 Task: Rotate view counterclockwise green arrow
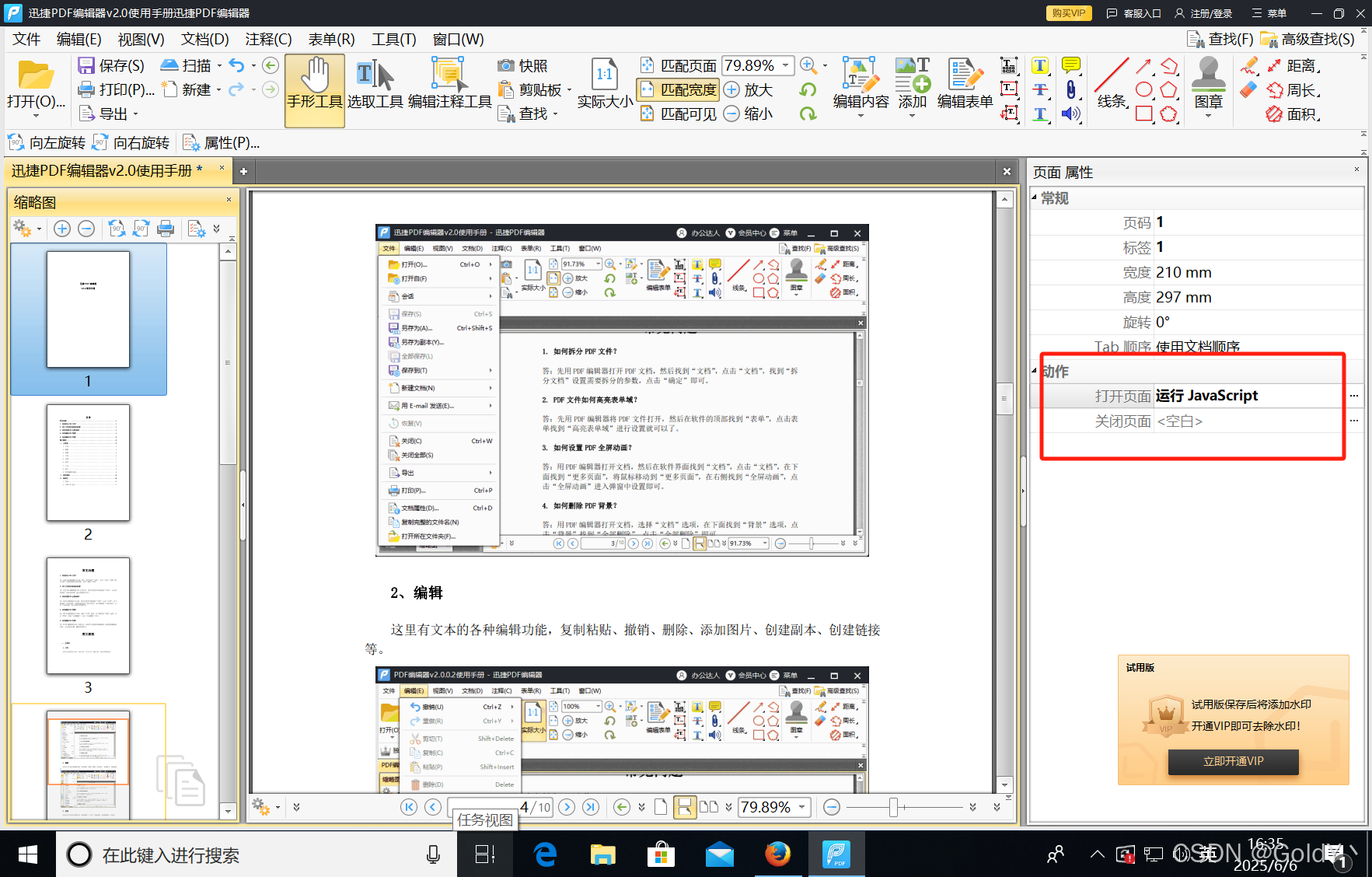(x=808, y=90)
